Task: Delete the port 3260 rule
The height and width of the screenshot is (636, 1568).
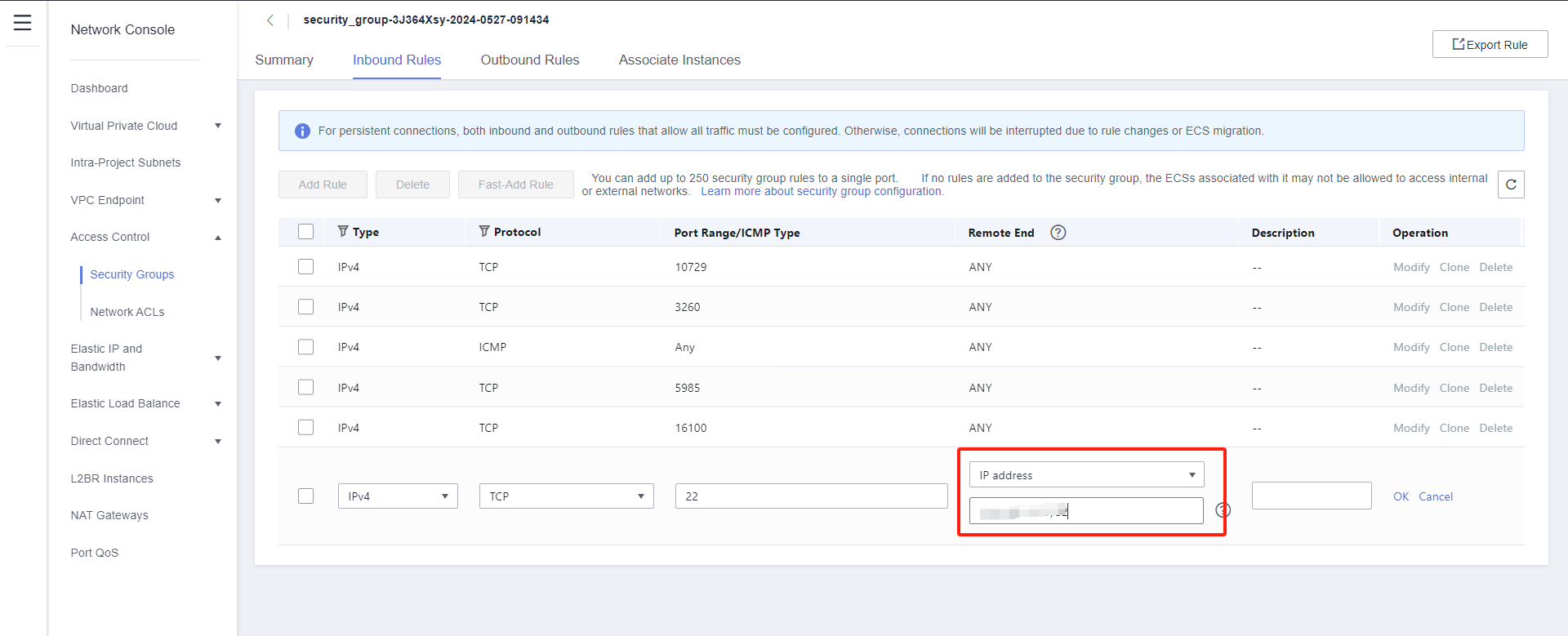Action: [1496, 307]
